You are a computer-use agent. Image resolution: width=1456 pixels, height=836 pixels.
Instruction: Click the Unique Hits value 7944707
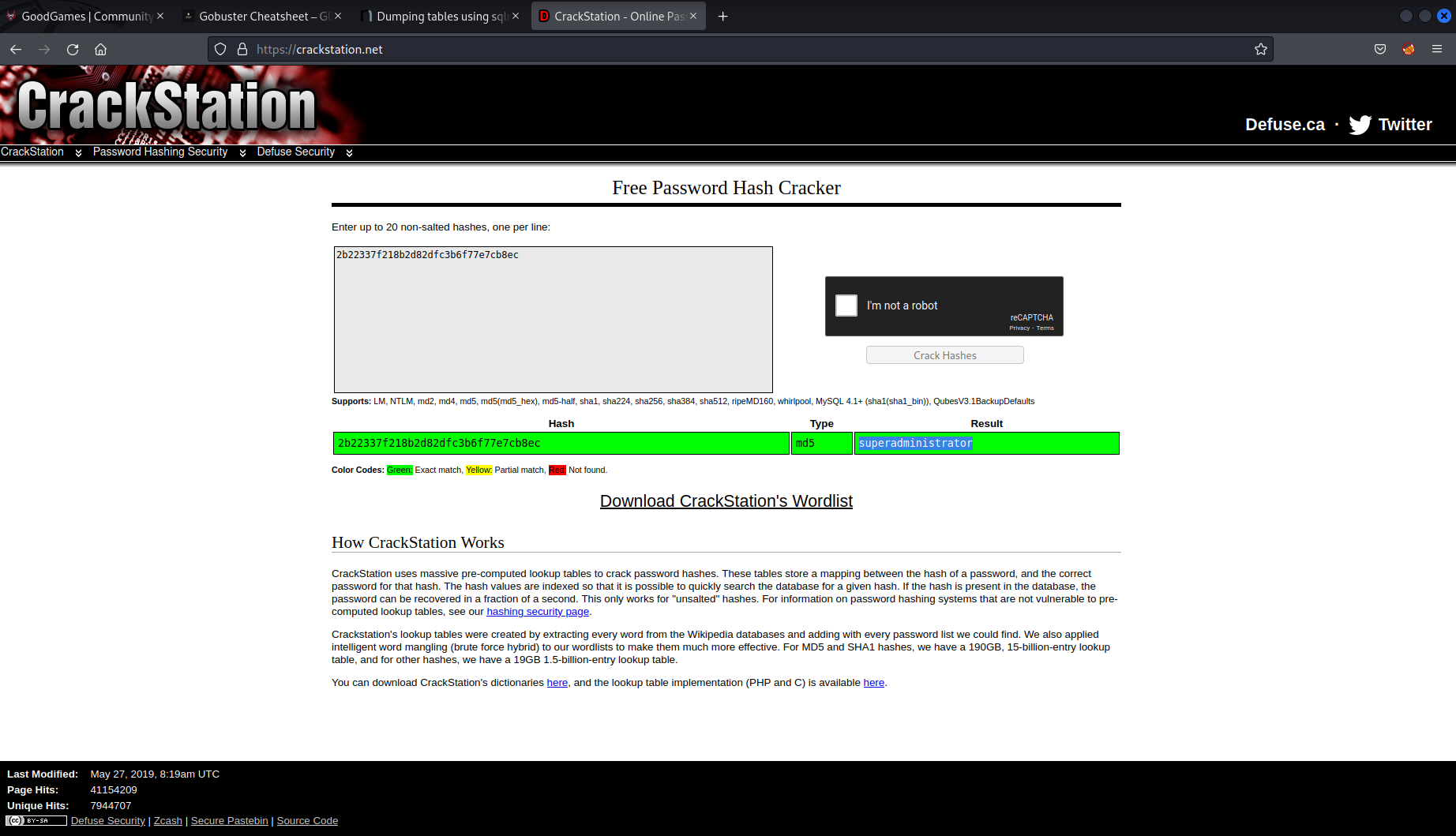coord(111,806)
